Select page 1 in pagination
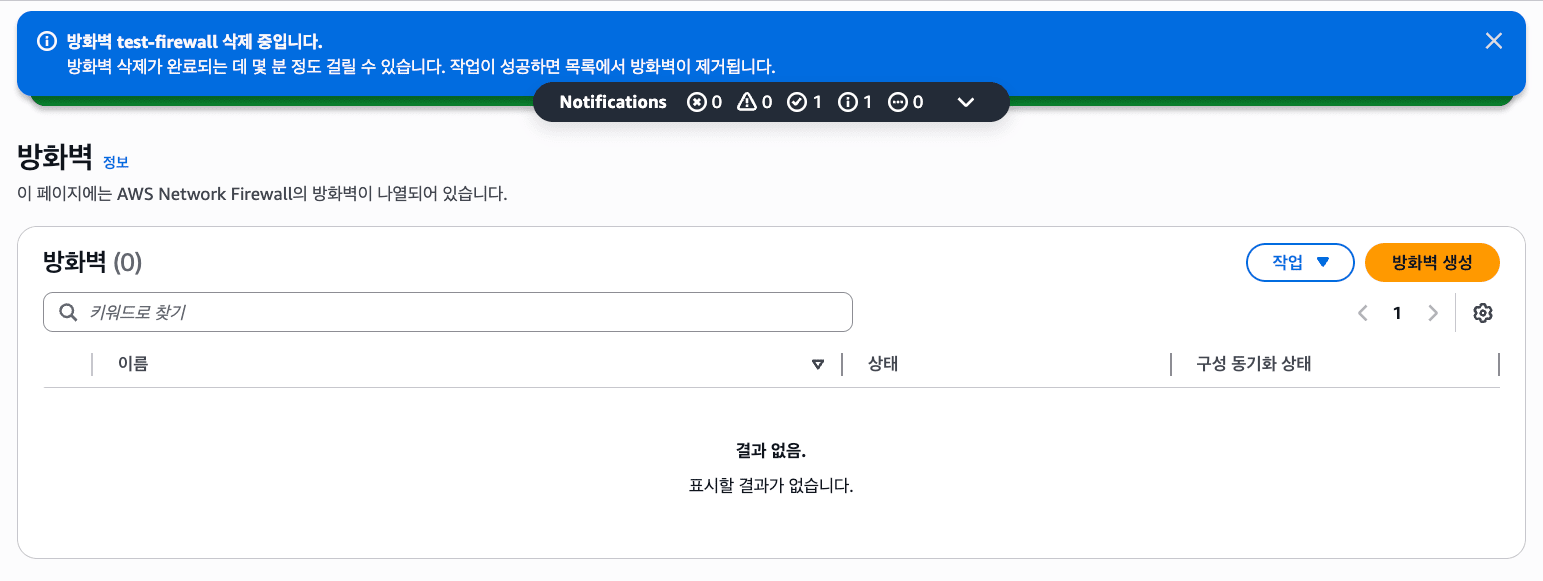This screenshot has height=581, width=1543. pos(1397,313)
